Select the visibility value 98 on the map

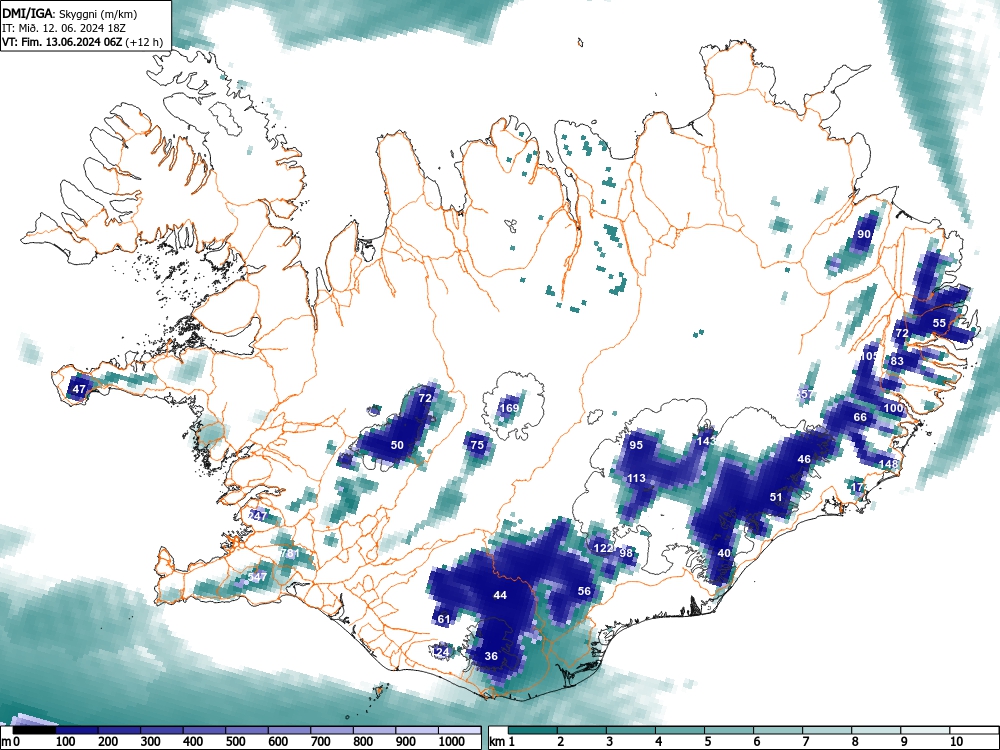pos(626,553)
